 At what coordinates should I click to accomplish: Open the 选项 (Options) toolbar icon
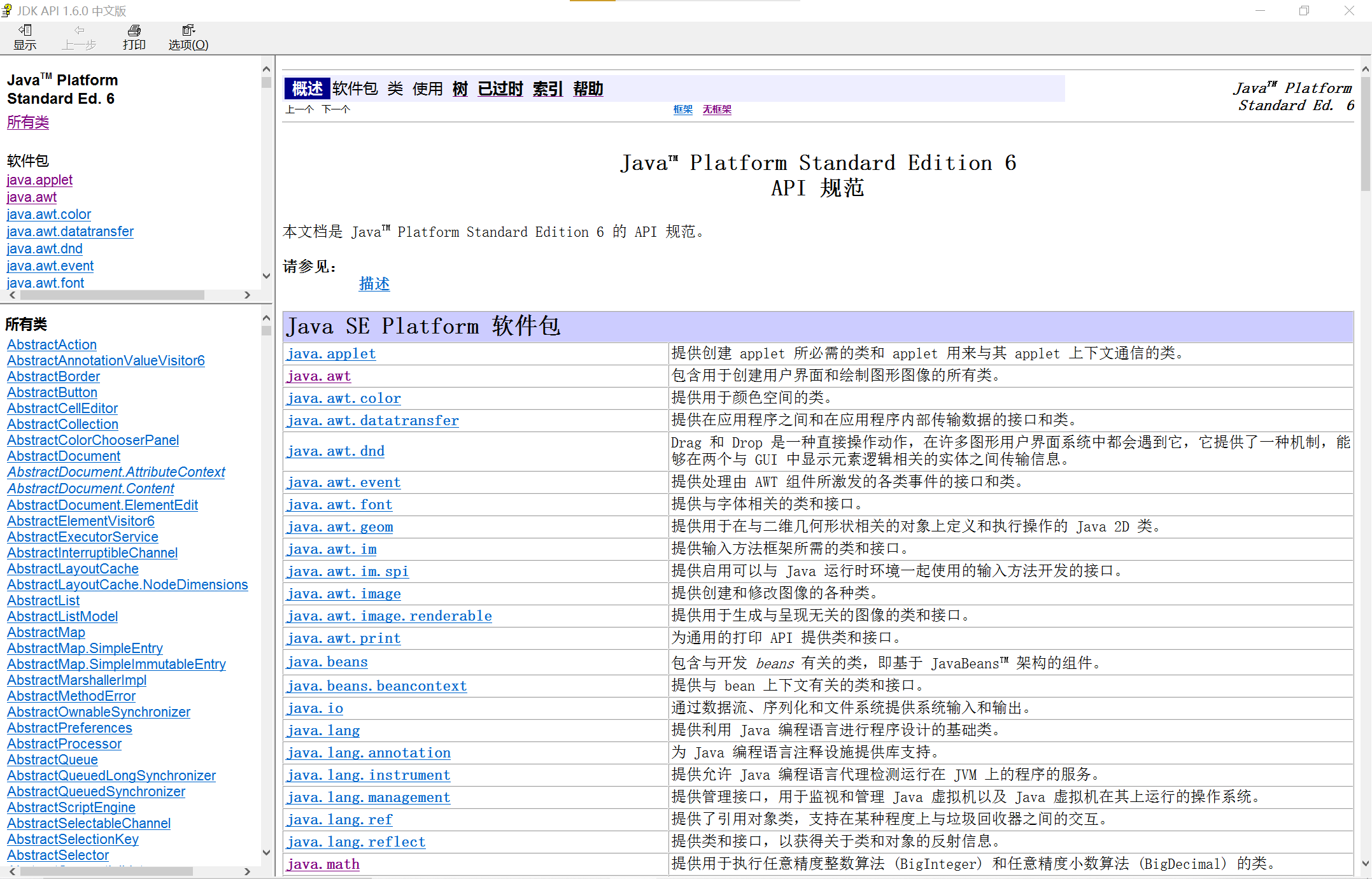[x=188, y=37]
